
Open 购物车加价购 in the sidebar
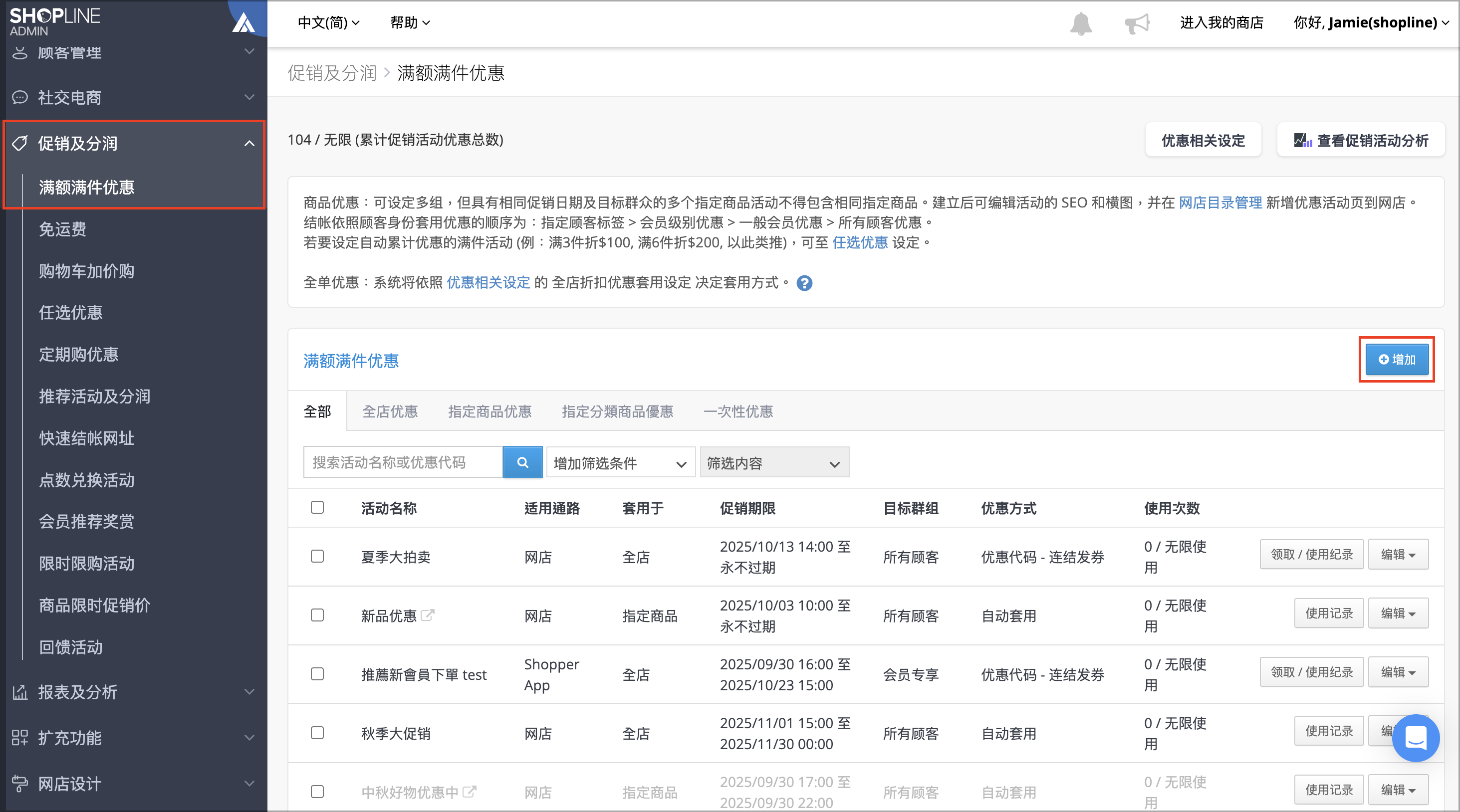pos(87,271)
